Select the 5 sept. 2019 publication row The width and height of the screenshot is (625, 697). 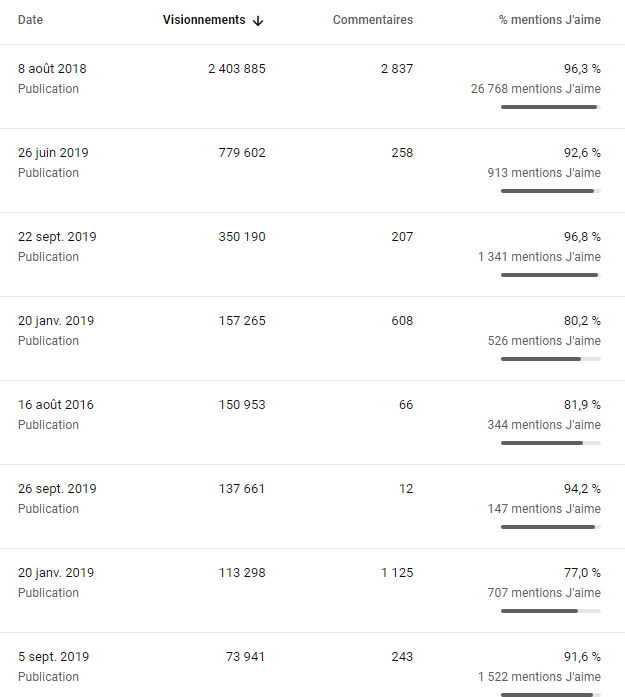pyautogui.click(x=312, y=665)
